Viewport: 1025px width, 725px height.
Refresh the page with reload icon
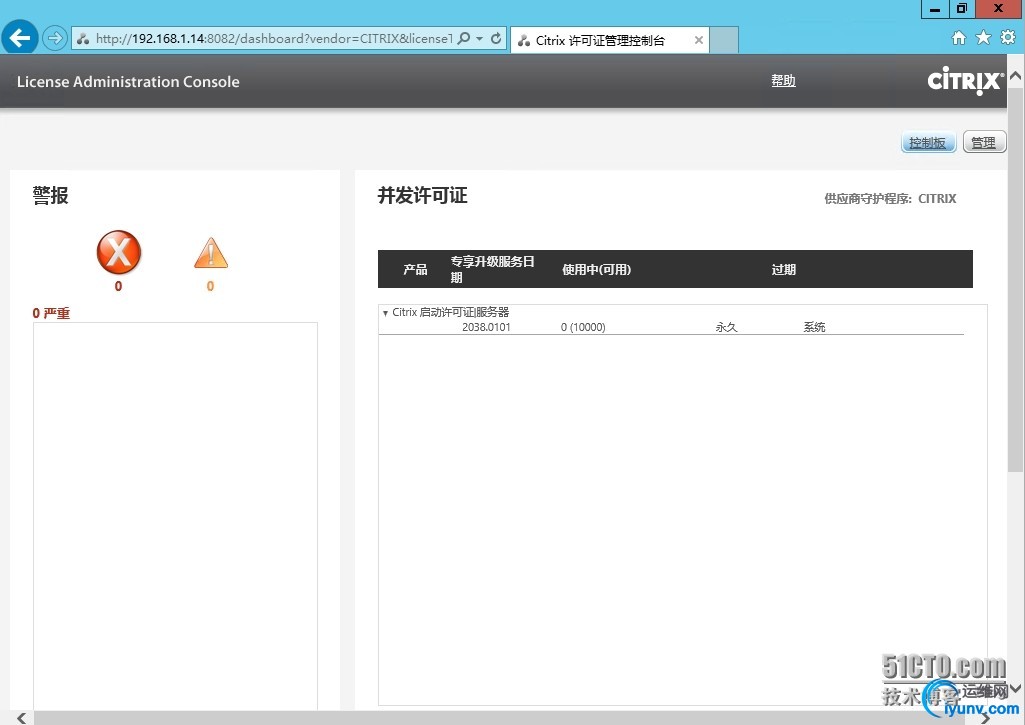coord(496,39)
